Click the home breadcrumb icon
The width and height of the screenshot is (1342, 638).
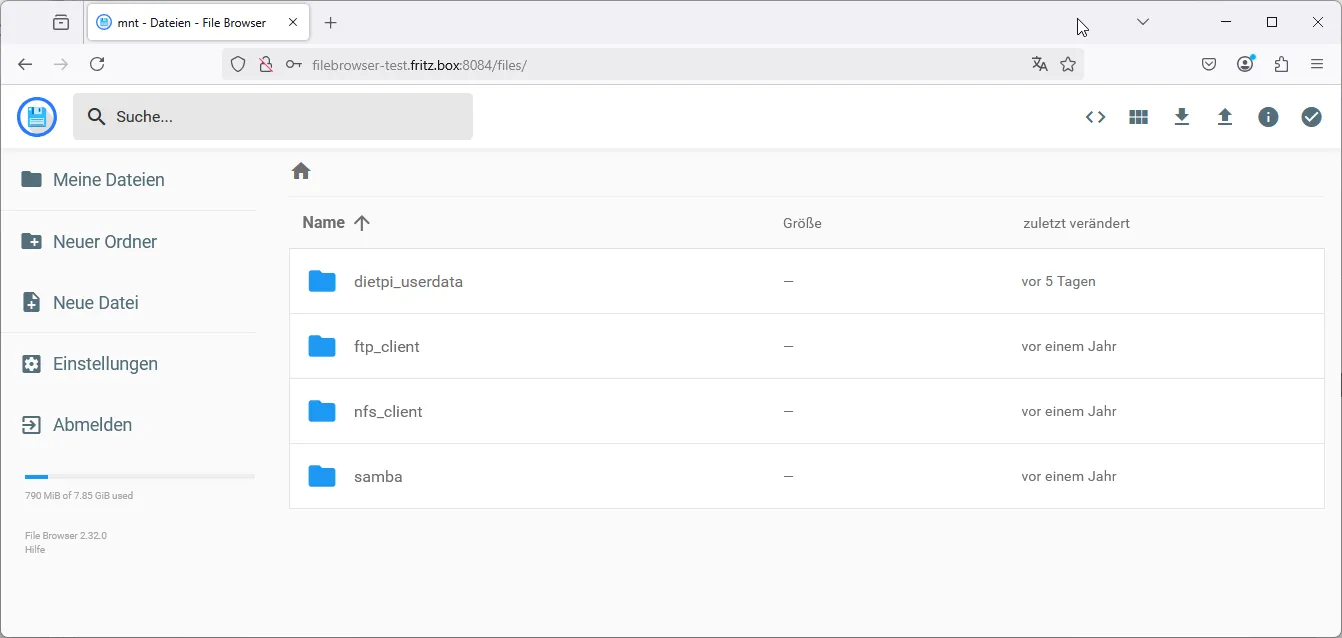301,171
